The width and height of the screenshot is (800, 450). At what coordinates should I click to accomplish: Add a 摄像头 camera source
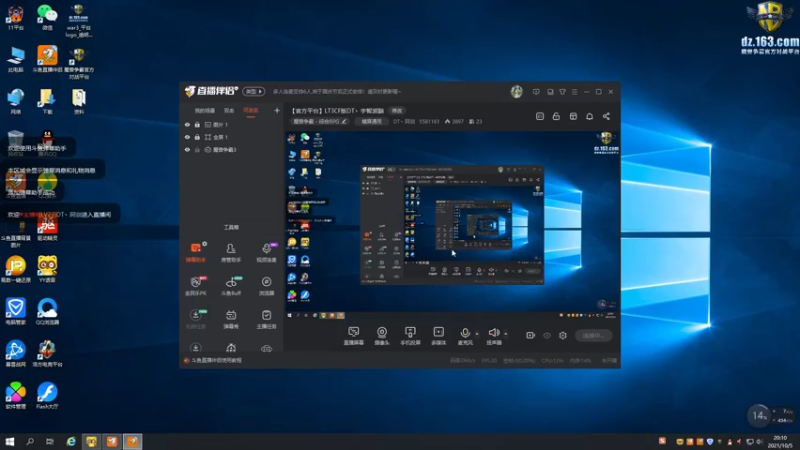(x=382, y=336)
